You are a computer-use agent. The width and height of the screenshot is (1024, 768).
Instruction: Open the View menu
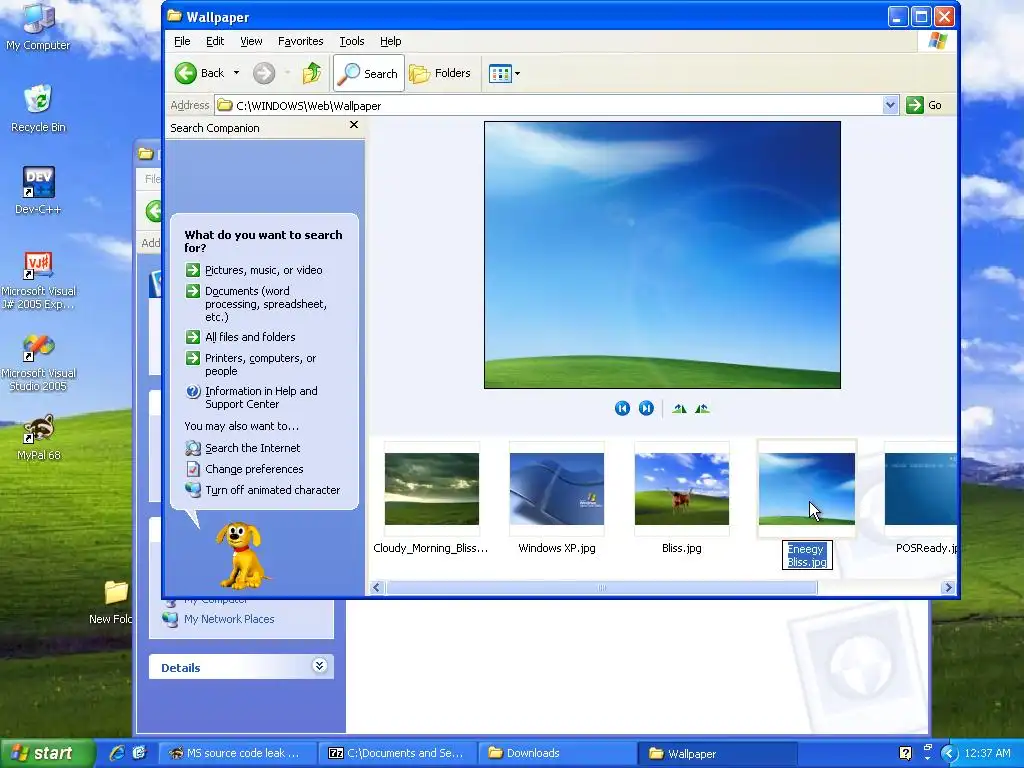click(251, 41)
